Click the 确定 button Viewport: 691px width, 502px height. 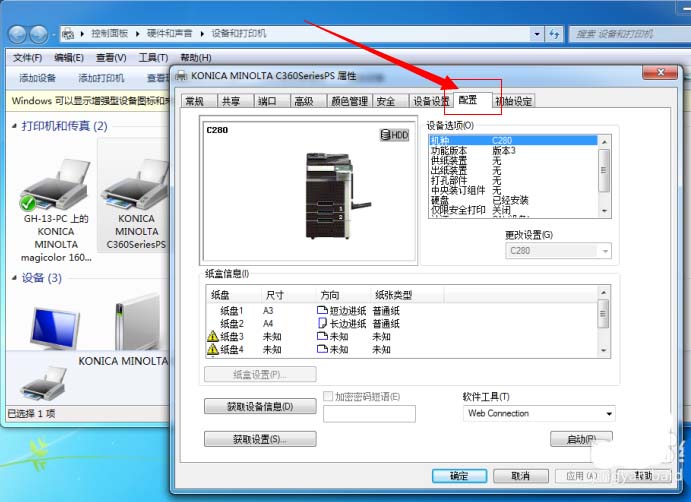click(459, 476)
